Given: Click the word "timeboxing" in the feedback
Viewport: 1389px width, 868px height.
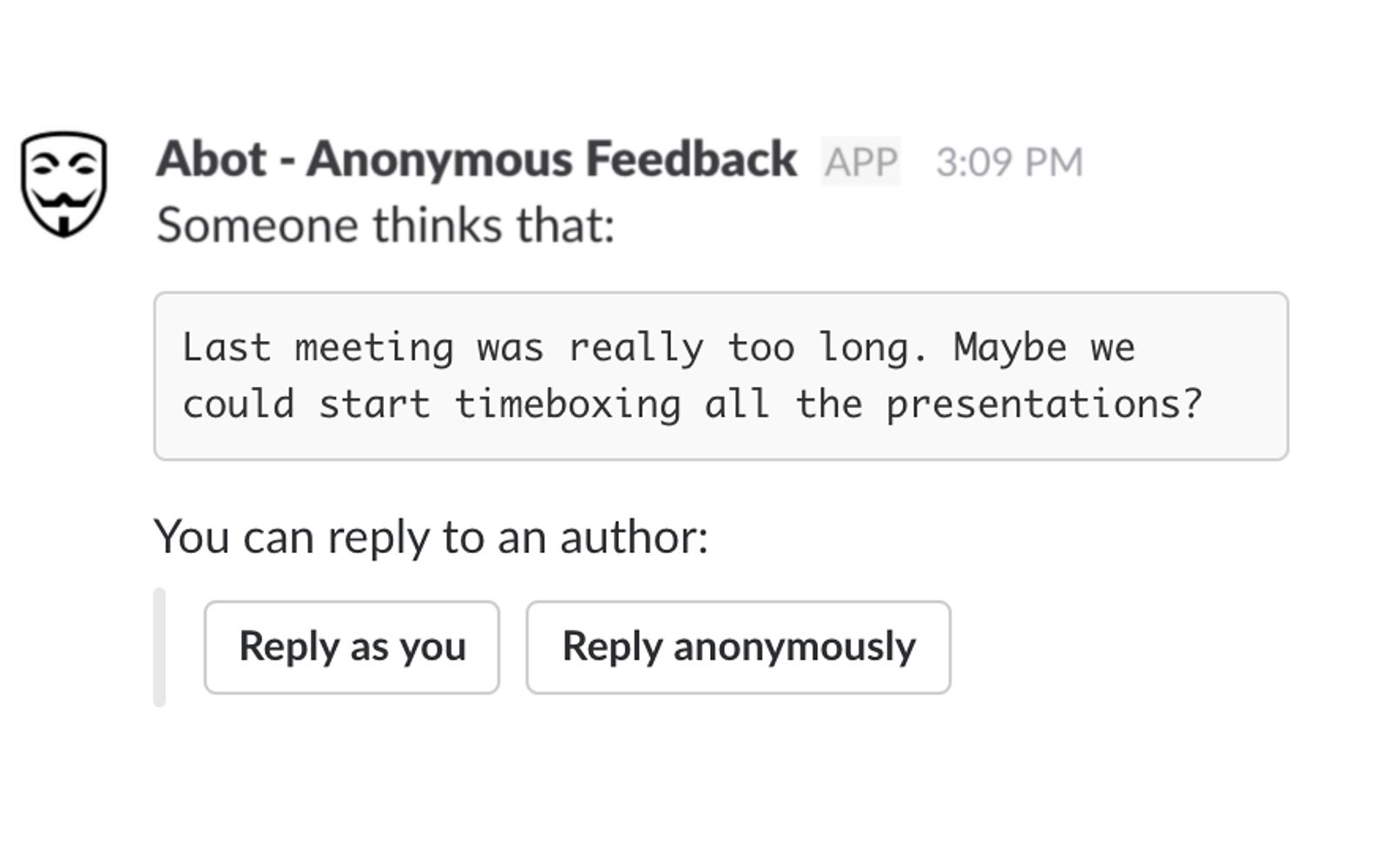Looking at the screenshot, I should (568, 404).
